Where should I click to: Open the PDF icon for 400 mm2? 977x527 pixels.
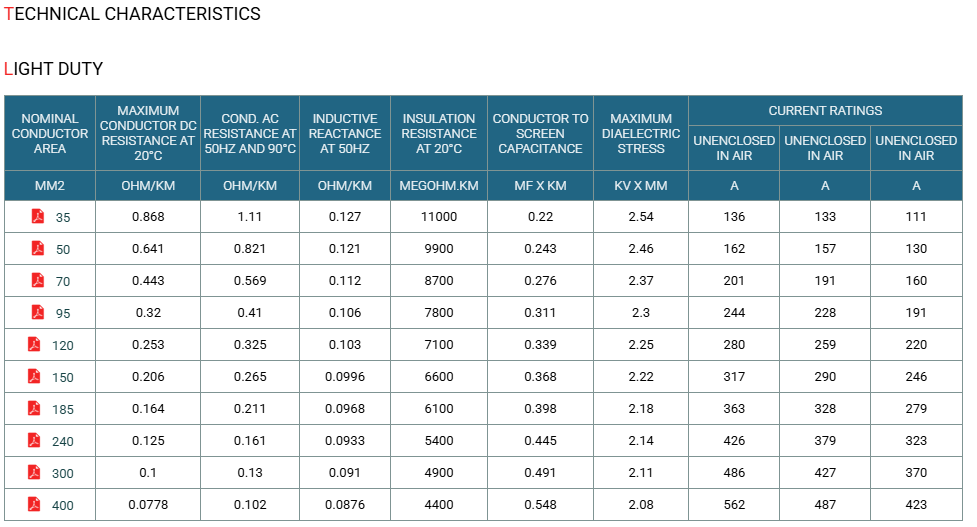click(x=34, y=504)
